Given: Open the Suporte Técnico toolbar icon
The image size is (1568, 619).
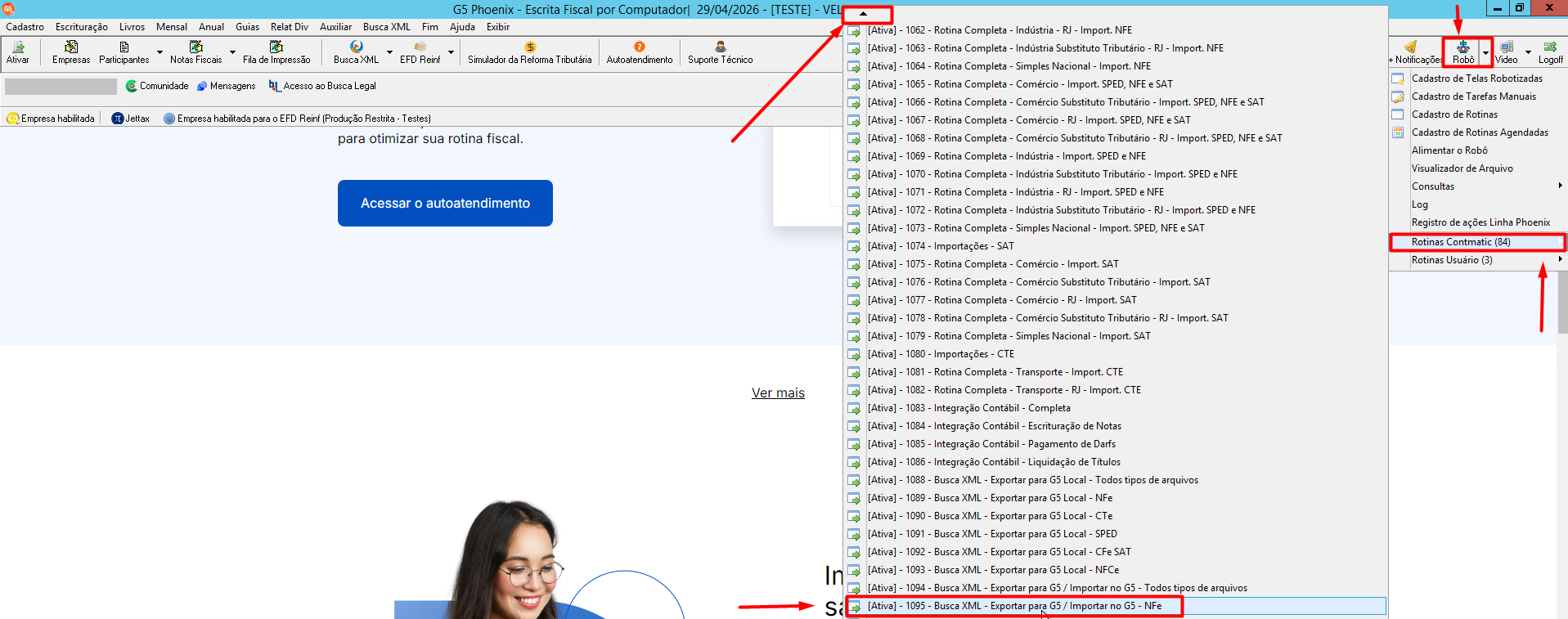Looking at the screenshot, I should [x=721, y=52].
